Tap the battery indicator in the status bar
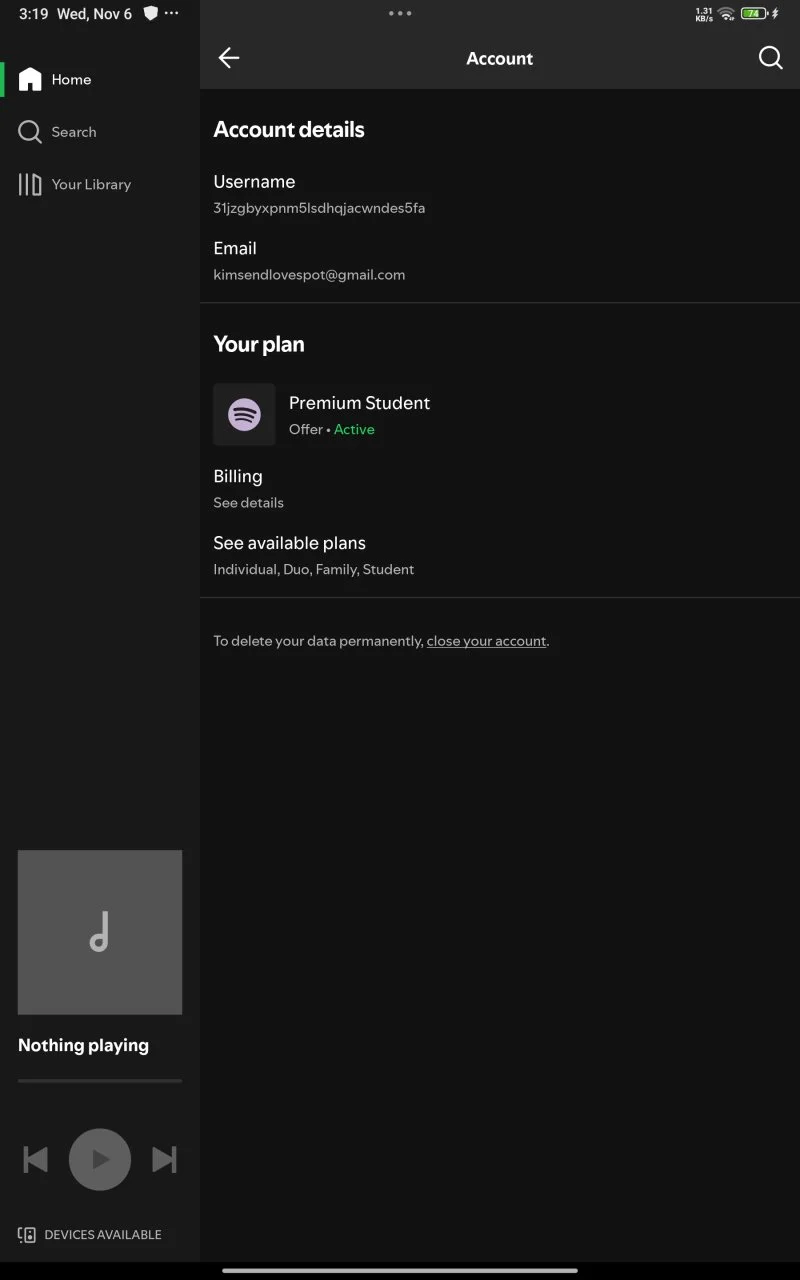This screenshot has height=1280, width=800. [x=754, y=14]
